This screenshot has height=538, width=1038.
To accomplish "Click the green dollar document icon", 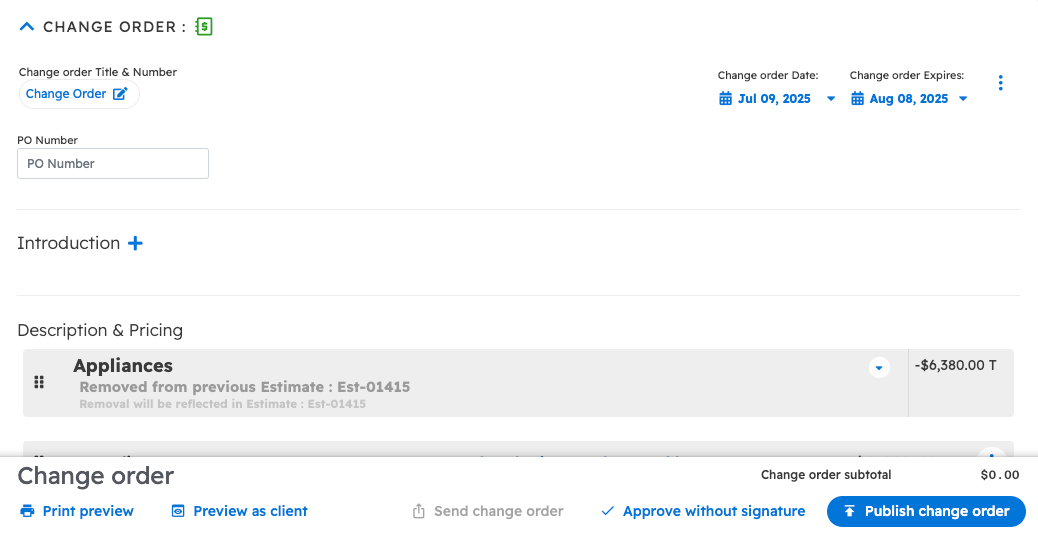I will 204,27.
